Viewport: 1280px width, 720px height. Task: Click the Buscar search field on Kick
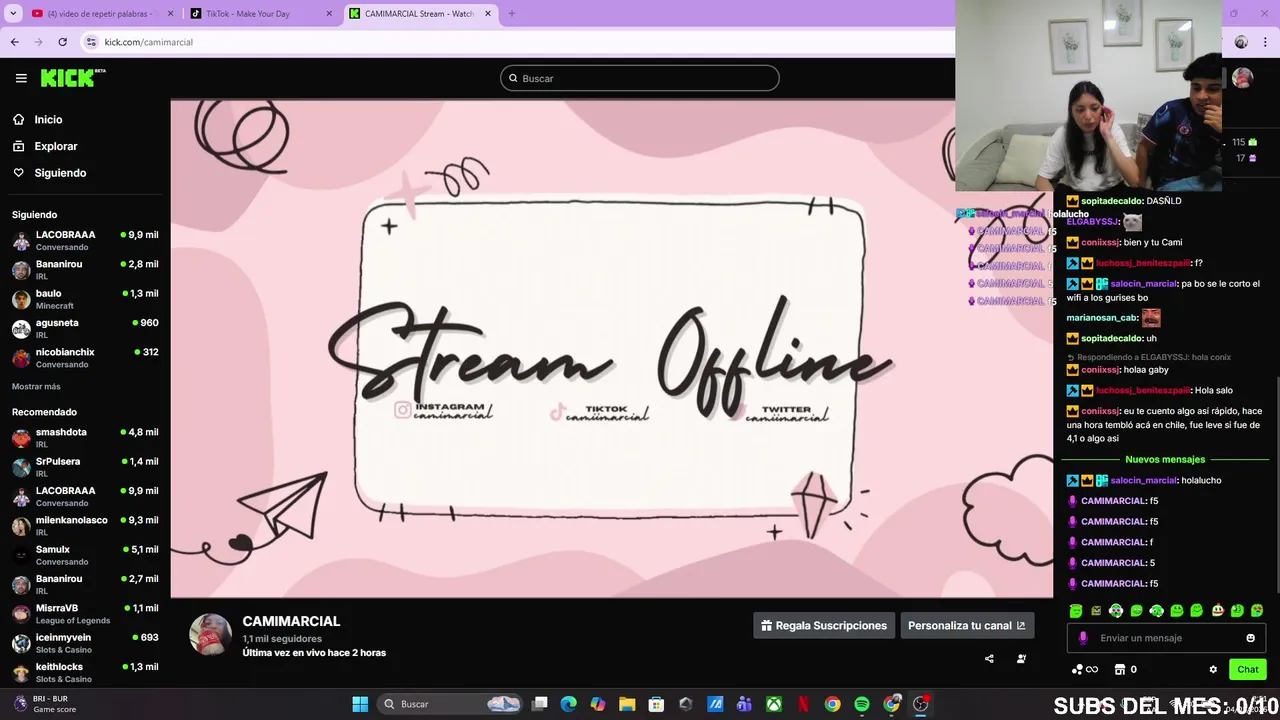point(640,78)
